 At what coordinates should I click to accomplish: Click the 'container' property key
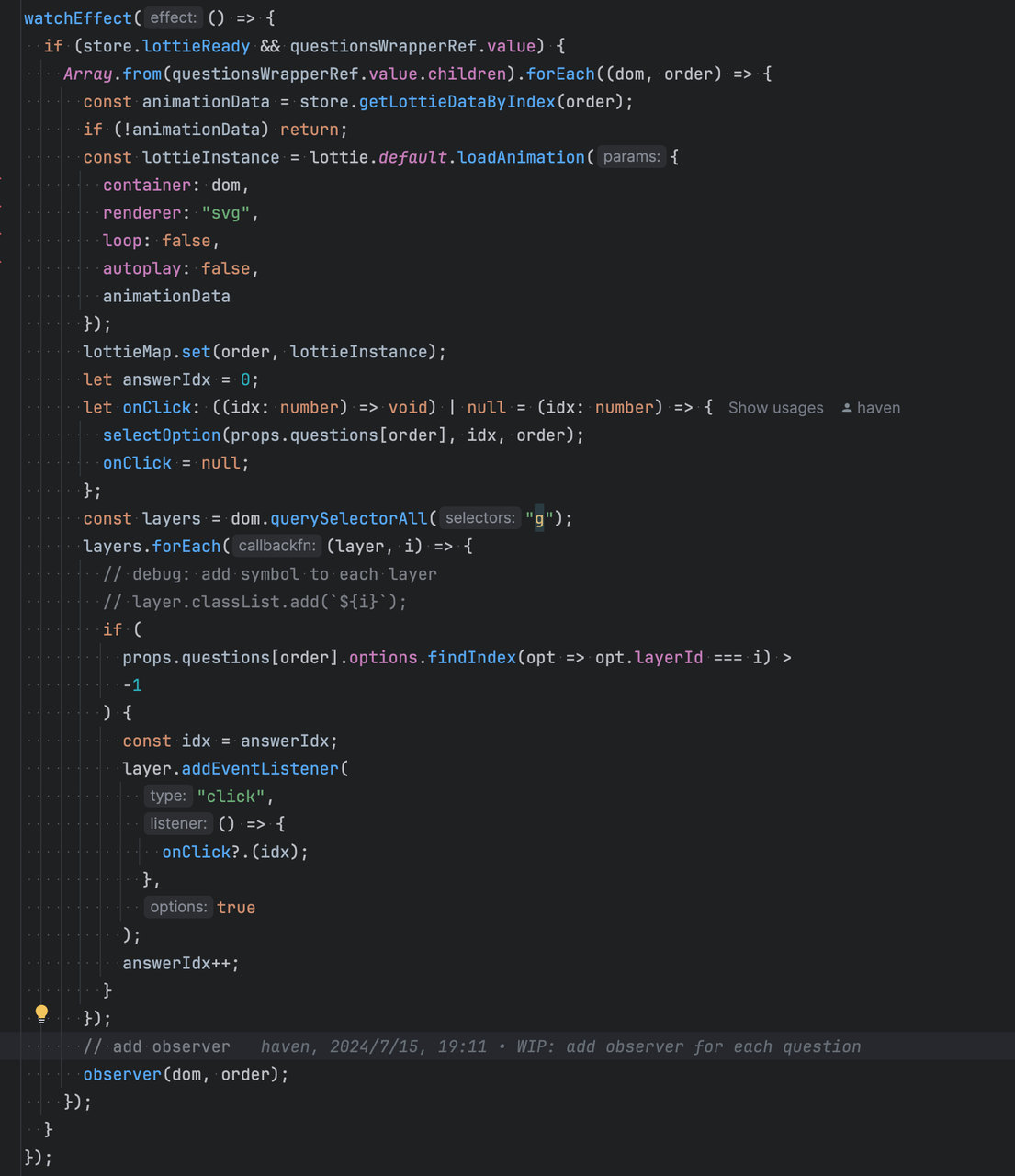point(147,186)
